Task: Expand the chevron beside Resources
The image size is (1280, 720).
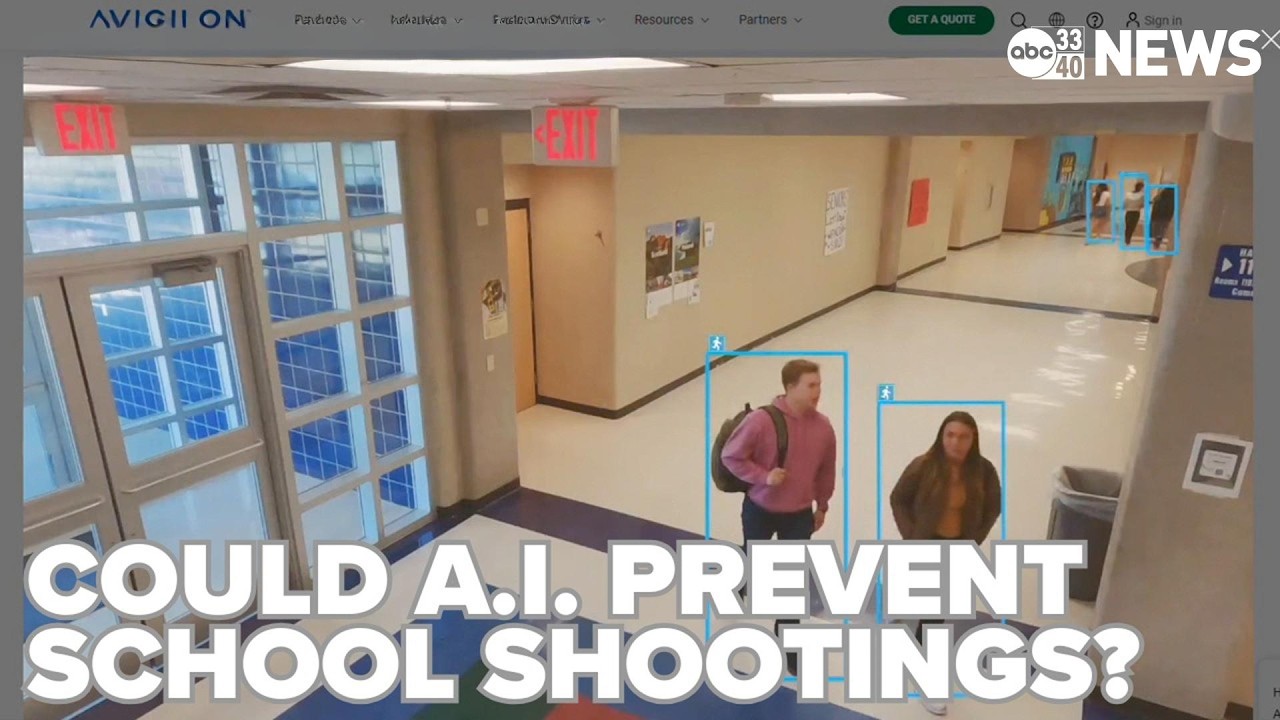Action: 704,20
